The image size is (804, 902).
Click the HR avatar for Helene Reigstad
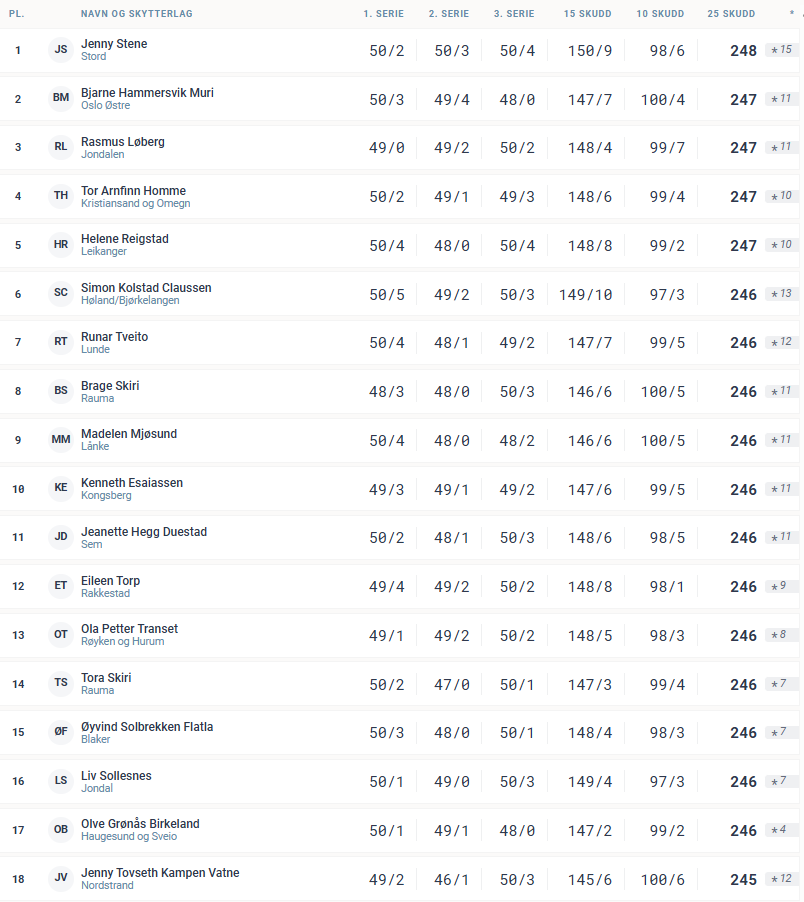[61, 245]
